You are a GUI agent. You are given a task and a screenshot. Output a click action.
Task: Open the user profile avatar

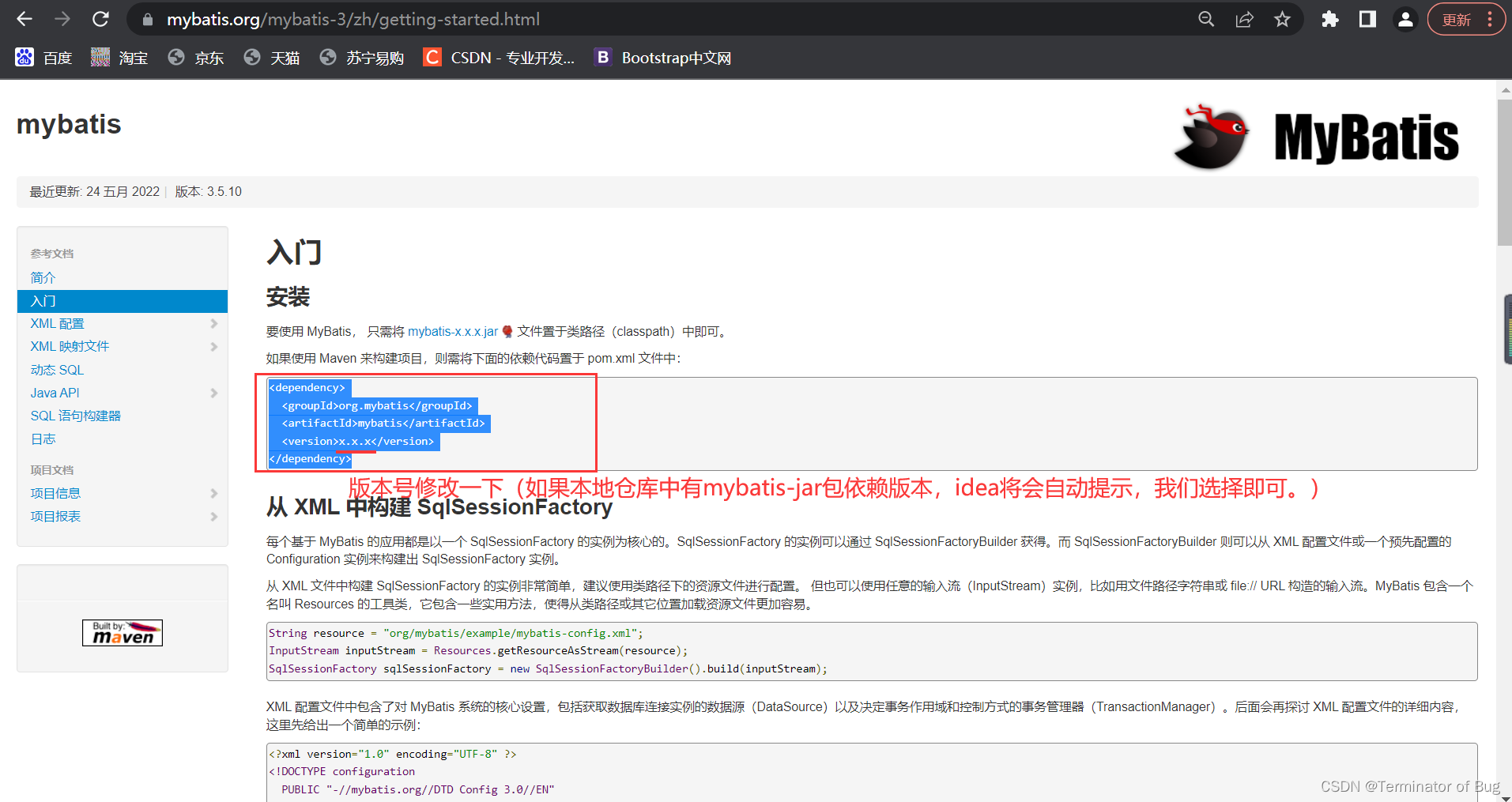point(1405,19)
